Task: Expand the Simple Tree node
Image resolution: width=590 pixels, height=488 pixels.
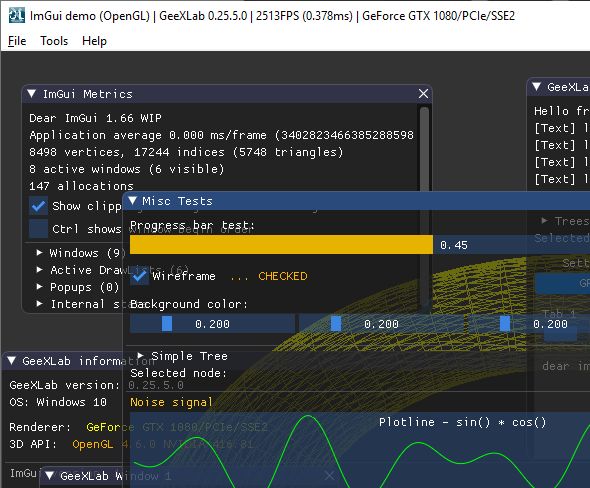Action: (141, 355)
